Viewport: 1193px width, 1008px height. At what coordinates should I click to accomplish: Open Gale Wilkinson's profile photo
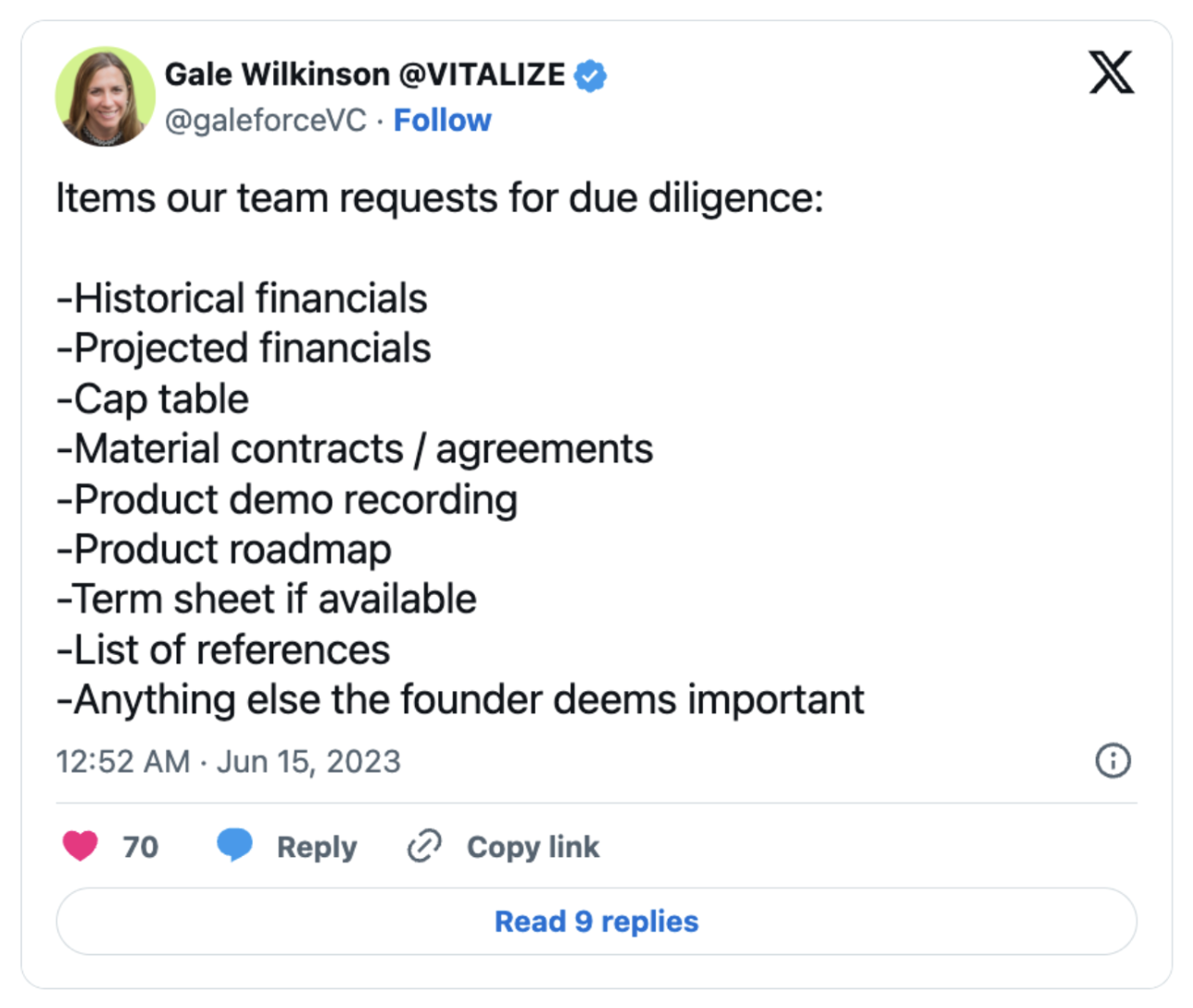click(106, 96)
